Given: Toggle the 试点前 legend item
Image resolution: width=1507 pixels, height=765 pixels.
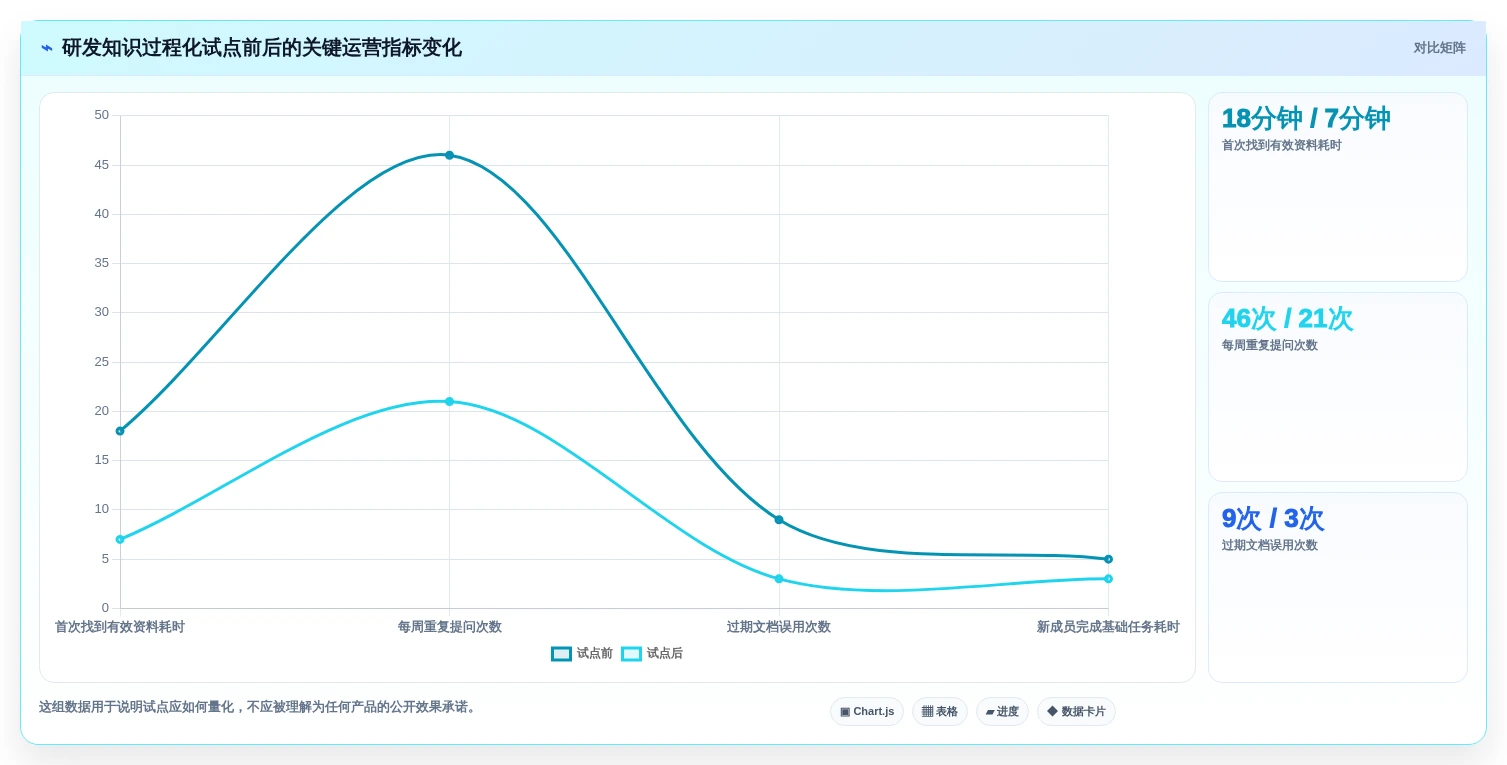Looking at the screenshot, I should pyautogui.click(x=582, y=654).
